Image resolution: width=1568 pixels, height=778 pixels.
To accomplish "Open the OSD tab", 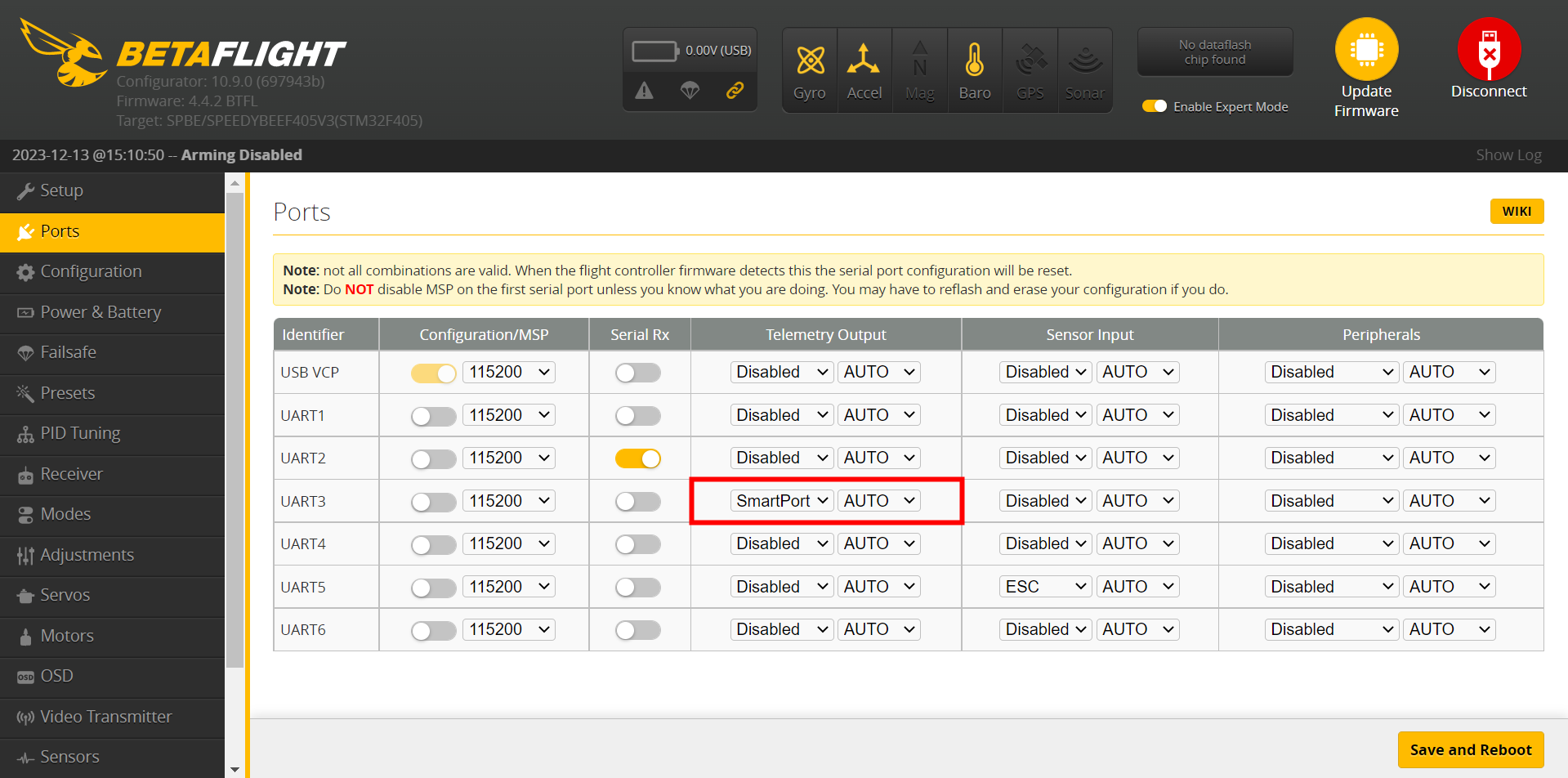I will tap(113, 677).
